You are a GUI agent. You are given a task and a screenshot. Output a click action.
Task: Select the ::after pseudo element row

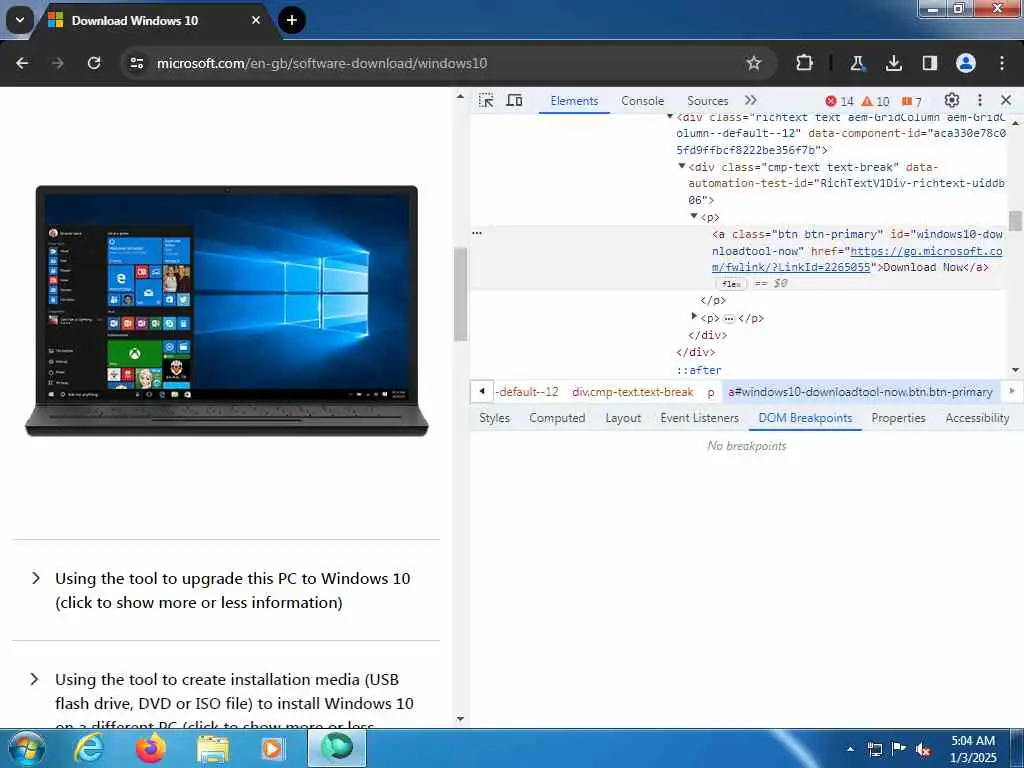(699, 370)
